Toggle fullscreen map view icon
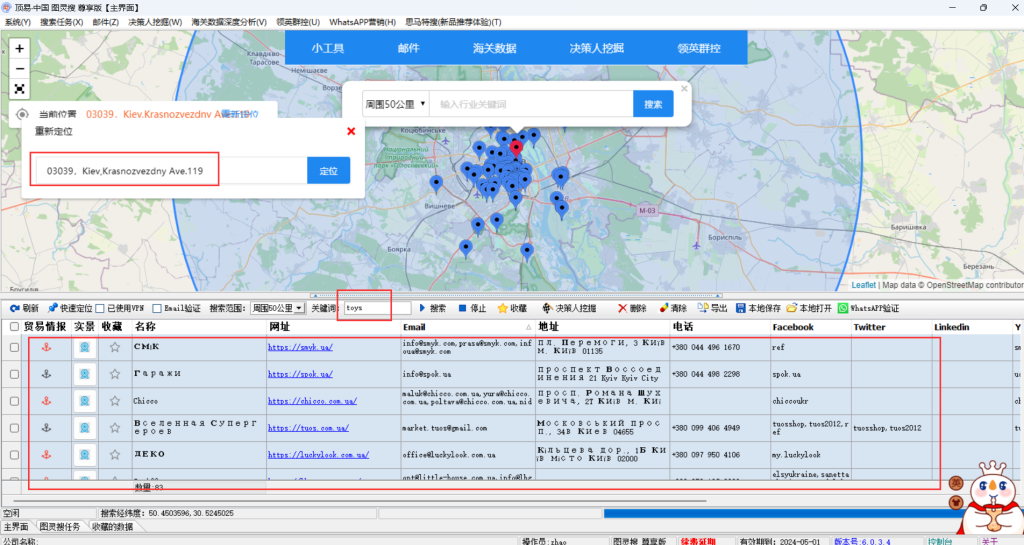 [x=20, y=88]
